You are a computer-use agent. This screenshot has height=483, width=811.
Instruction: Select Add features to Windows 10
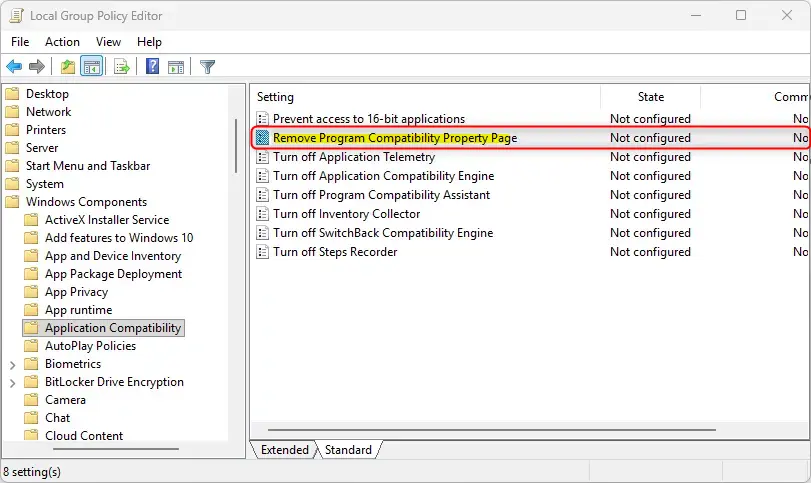pyautogui.click(x=119, y=238)
